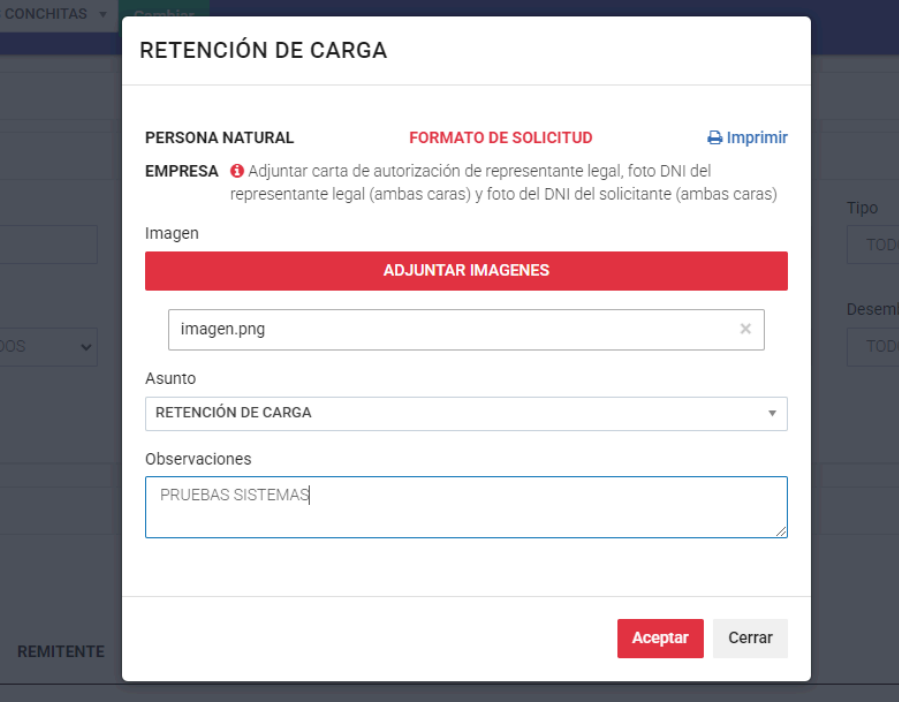Click the red info icon next to EMPRESA
The height and width of the screenshot is (702, 899).
[x=237, y=171]
